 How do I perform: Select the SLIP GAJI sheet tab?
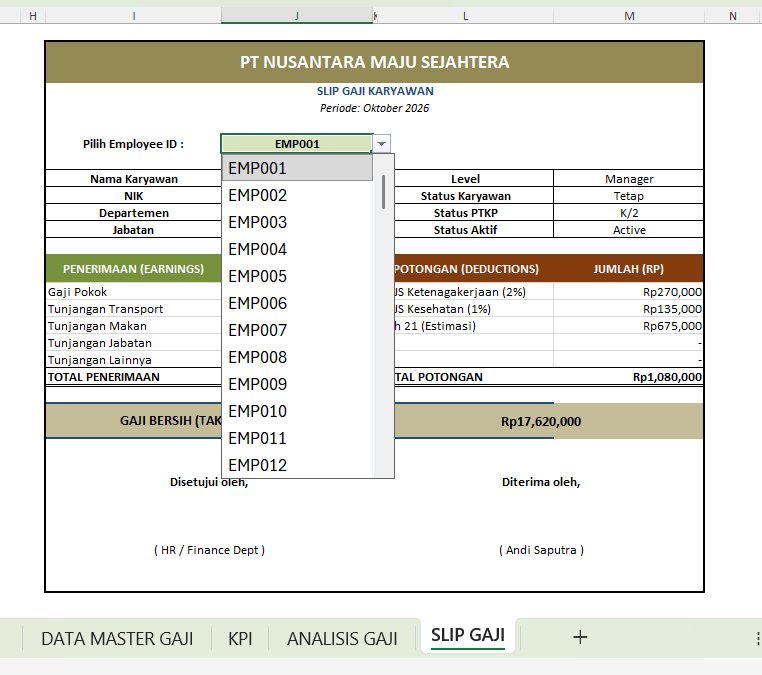[x=468, y=635]
